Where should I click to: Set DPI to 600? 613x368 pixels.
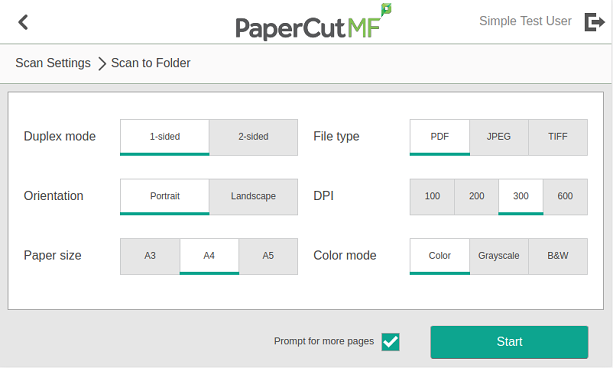point(565,197)
